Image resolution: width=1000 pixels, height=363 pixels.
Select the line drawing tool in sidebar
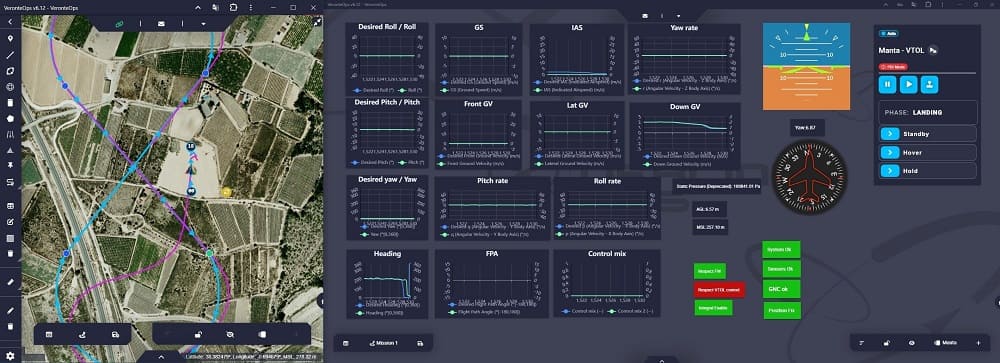tap(10, 55)
